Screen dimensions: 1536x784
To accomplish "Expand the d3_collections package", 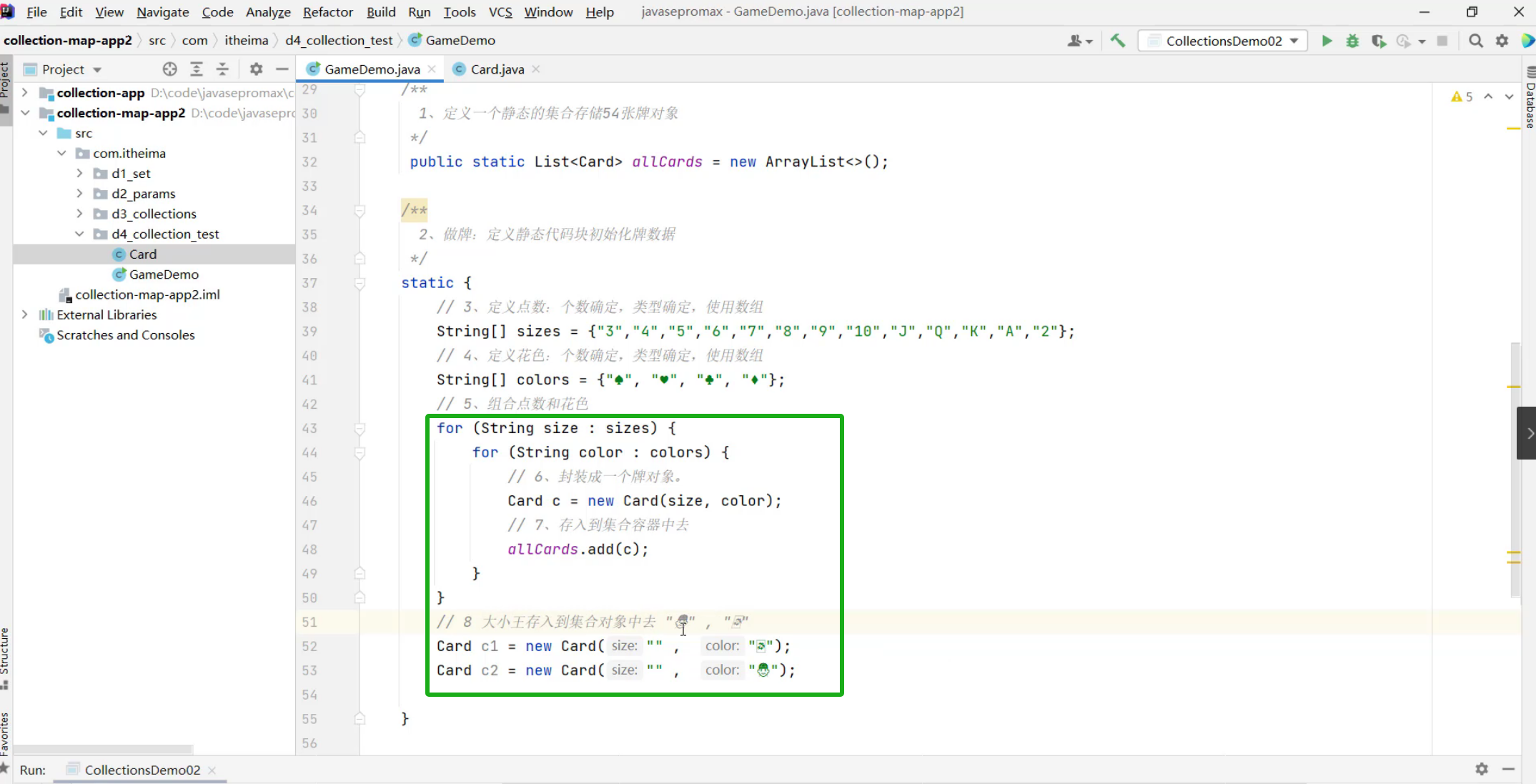I will [x=79, y=214].
